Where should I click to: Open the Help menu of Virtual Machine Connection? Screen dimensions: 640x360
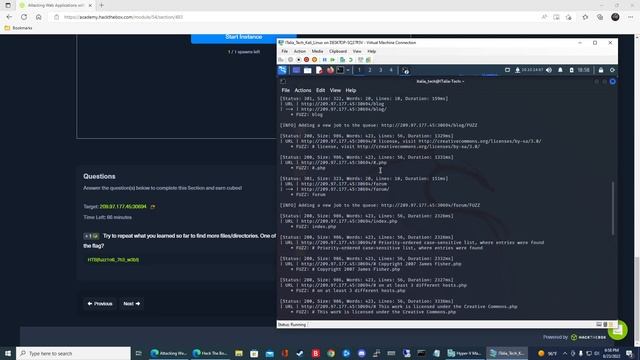(371, 51)
